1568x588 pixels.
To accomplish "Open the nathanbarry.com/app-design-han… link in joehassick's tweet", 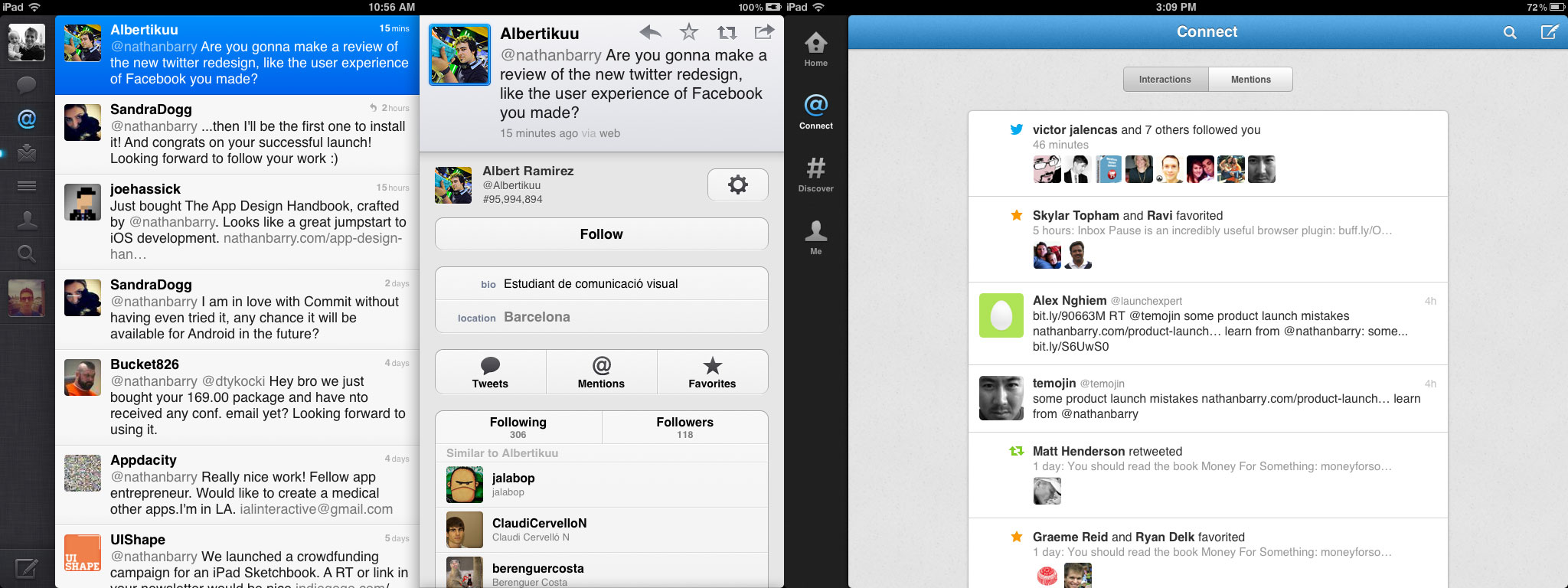I will click(x=312, y=239).
